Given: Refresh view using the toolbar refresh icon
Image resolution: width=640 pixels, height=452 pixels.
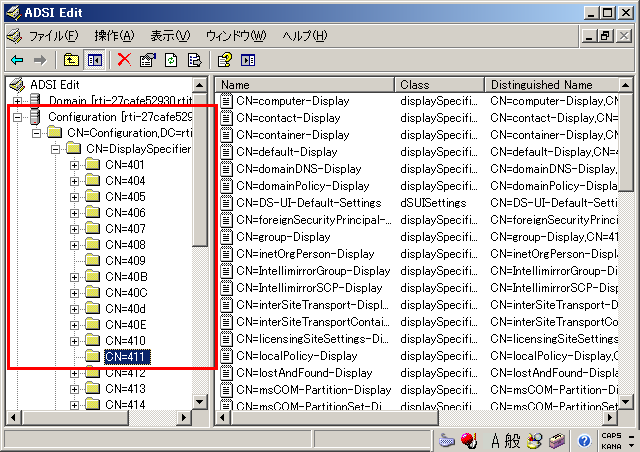Looking at the screenshot, I should (171, 60).
